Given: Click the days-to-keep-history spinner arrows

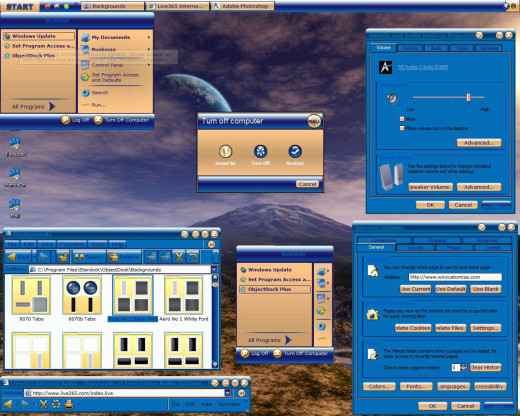Looking at the screenshot, I should (x=464, y=367).
